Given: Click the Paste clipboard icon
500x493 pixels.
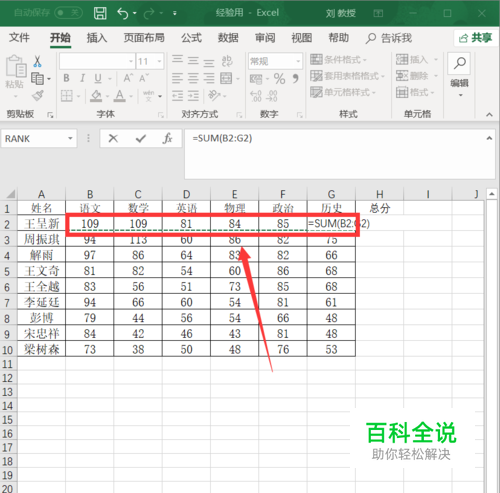Looking at the screenshot, I should point(16,67).
